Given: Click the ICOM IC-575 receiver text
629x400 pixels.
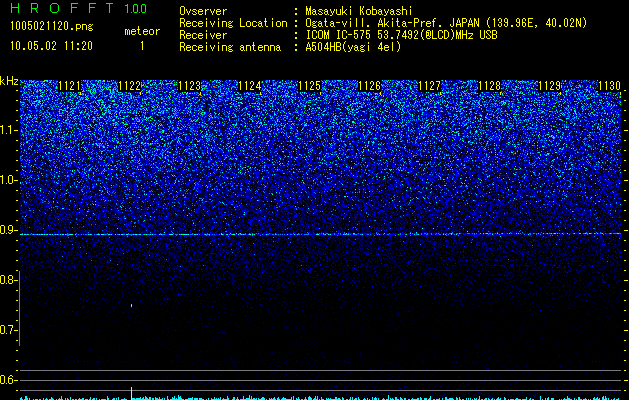Looking at the screenshot, I should coord(401,35).
